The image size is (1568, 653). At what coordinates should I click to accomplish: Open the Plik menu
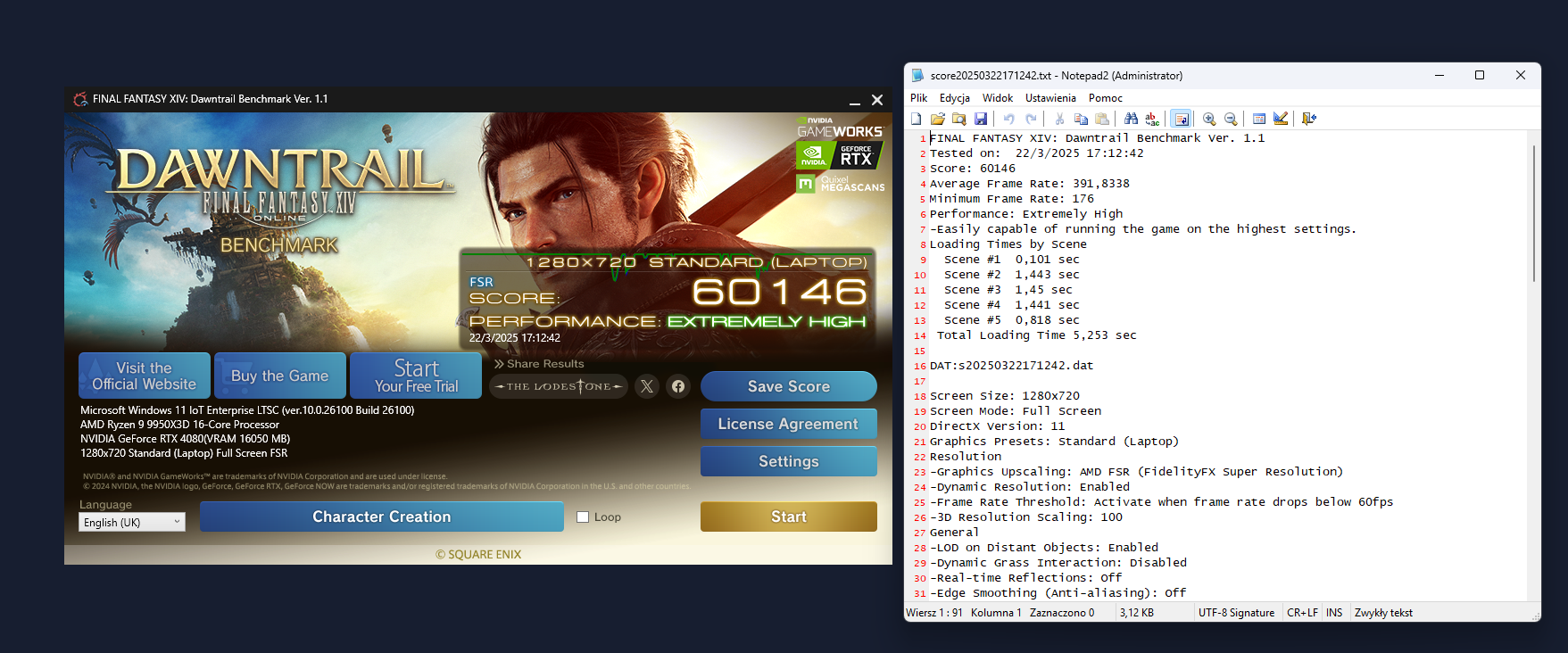[x=918, y=98]
